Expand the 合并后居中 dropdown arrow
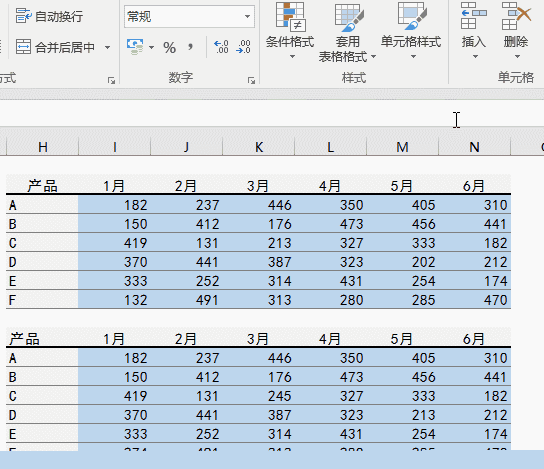The height and width of the screenshot is (469, 544). [x=108, y=47]
